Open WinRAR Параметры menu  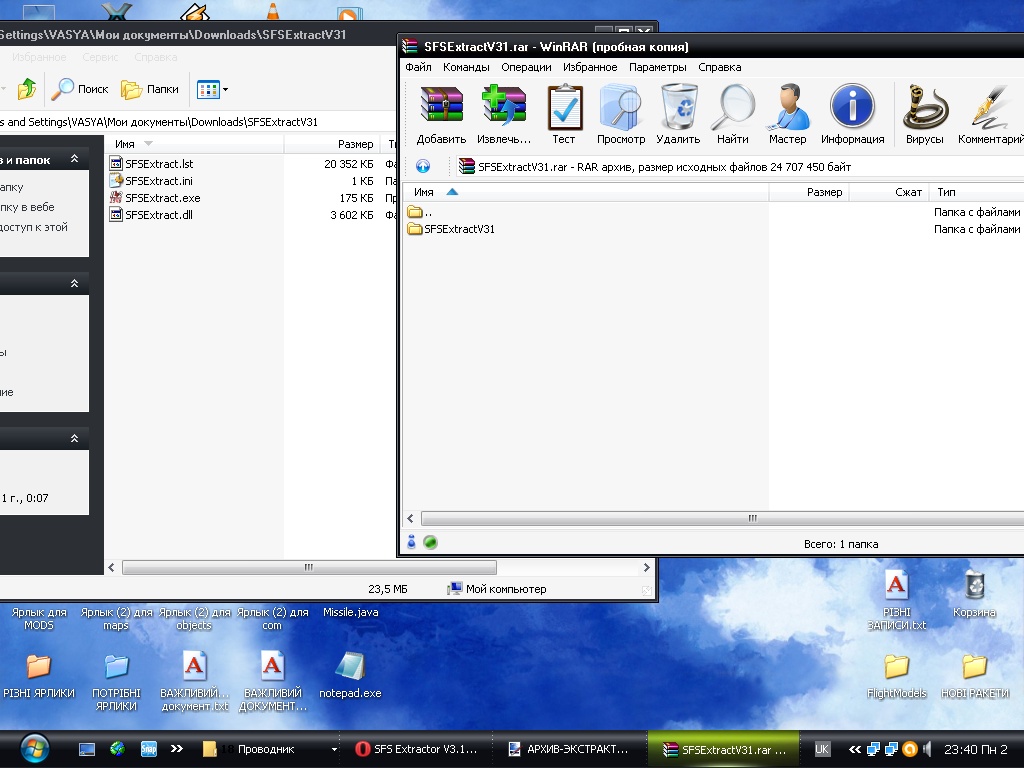(657, 67)
